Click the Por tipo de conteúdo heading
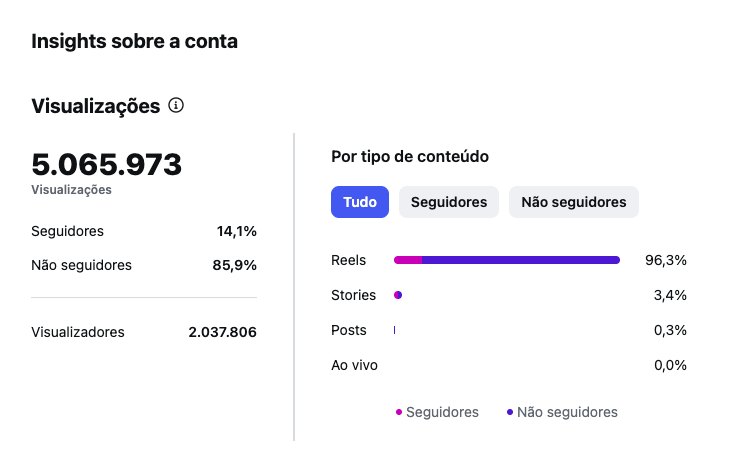734x460 pixels. (409, 157)
